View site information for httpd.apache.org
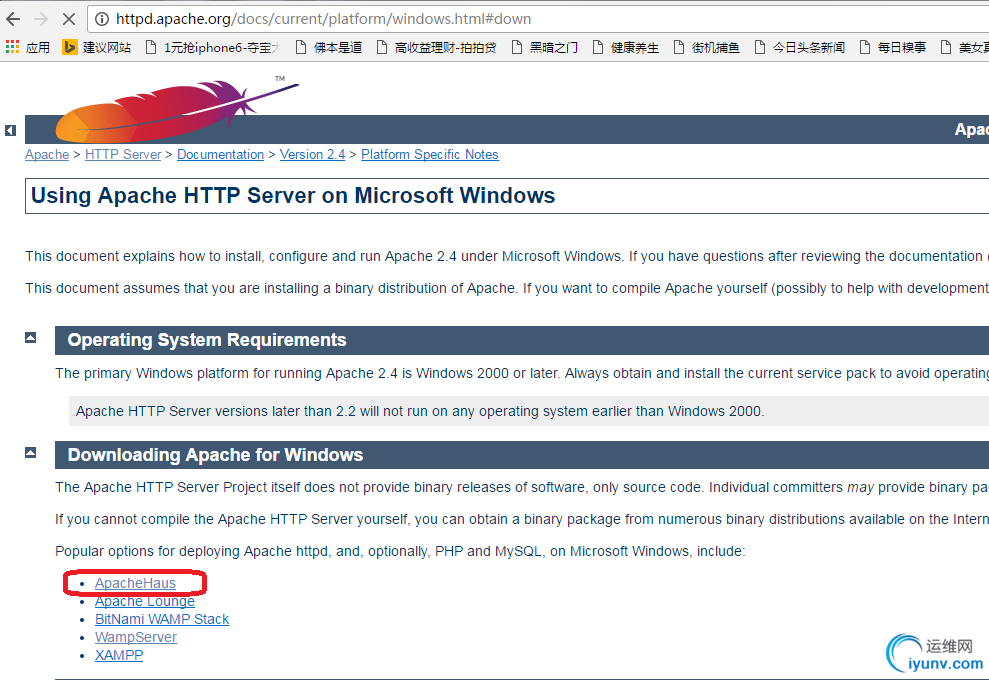This screenshot has height=680, width=989. pyautogui.click(x=101, y=19)
